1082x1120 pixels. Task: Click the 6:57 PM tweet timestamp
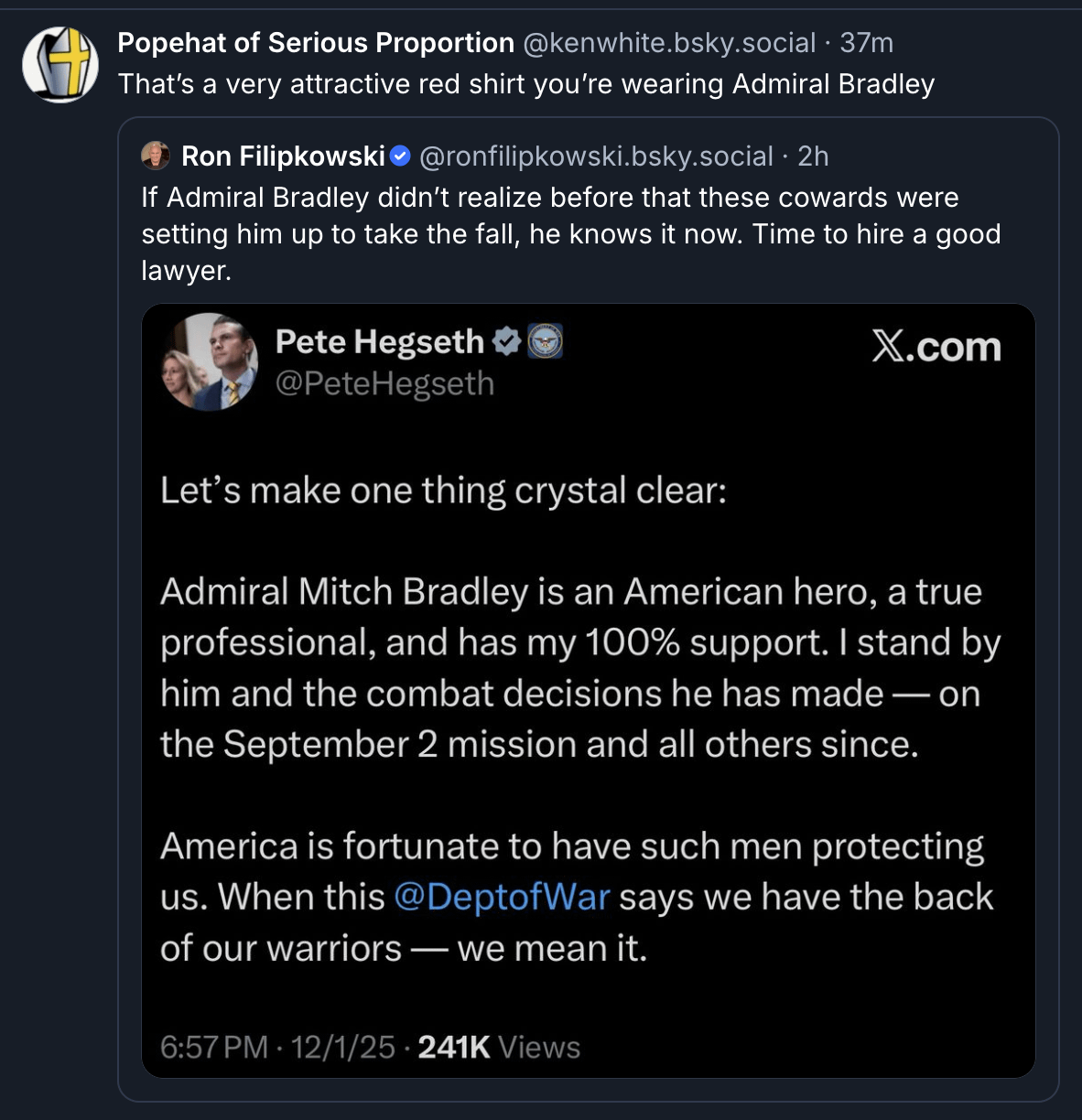click(213, 1047)
